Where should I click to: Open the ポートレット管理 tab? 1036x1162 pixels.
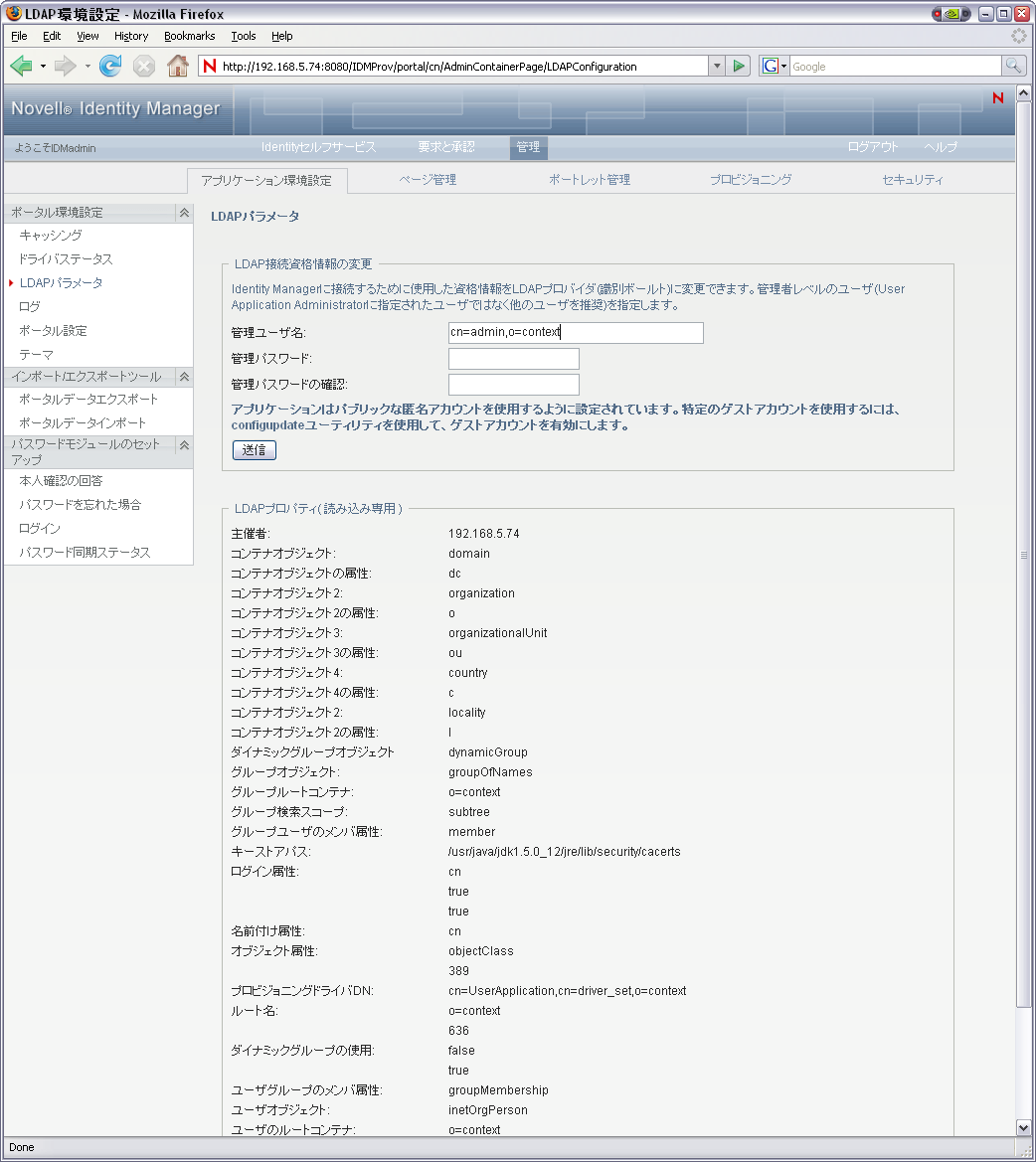tap(590, 179)
